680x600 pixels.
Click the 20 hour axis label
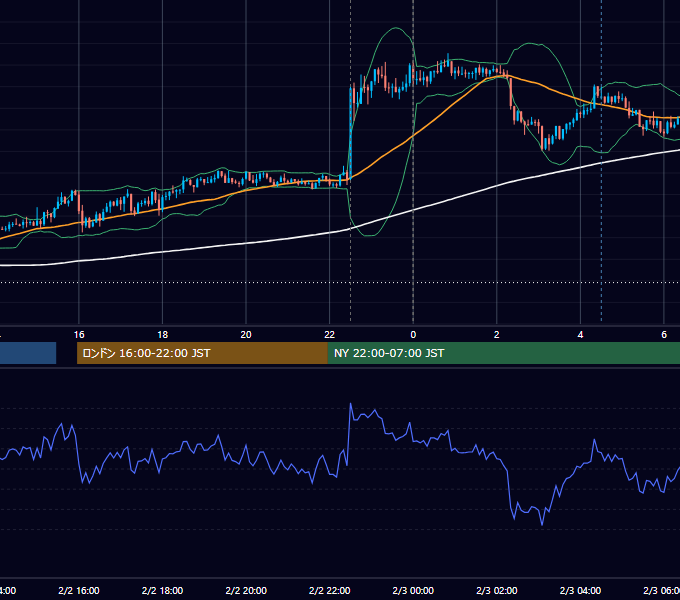click(246, 334)
